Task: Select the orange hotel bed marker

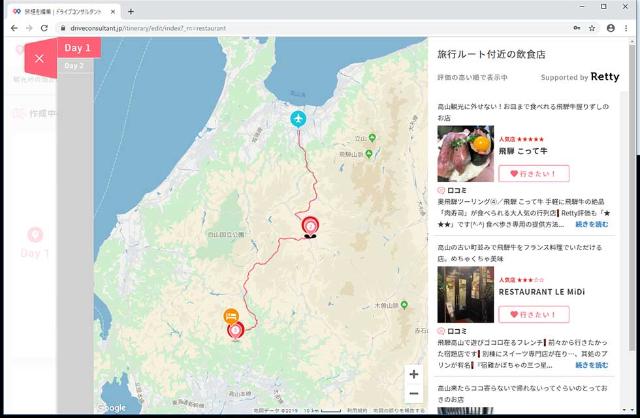Action: 231,316
